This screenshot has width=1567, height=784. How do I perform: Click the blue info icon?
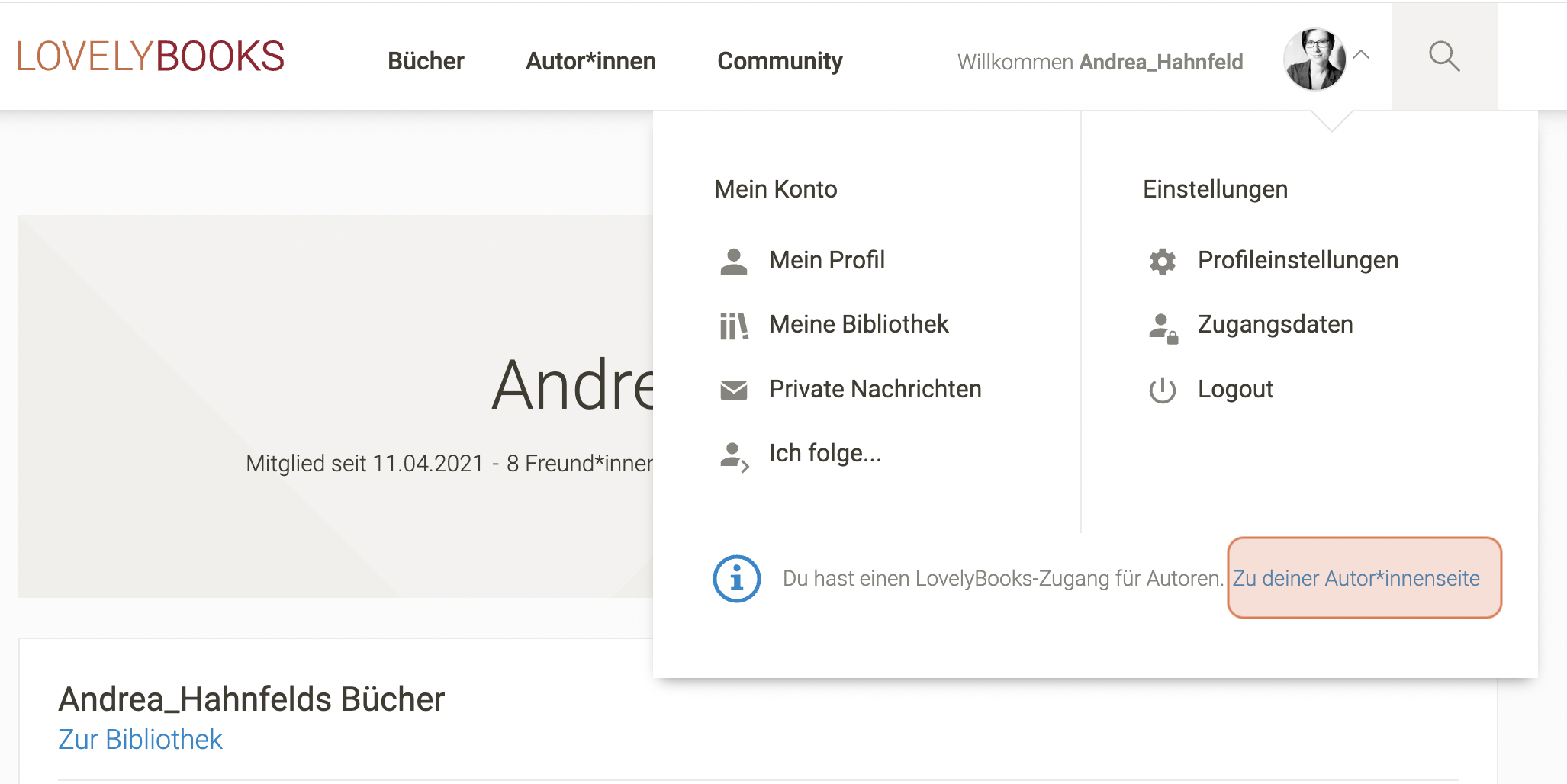tap(737, 579)
